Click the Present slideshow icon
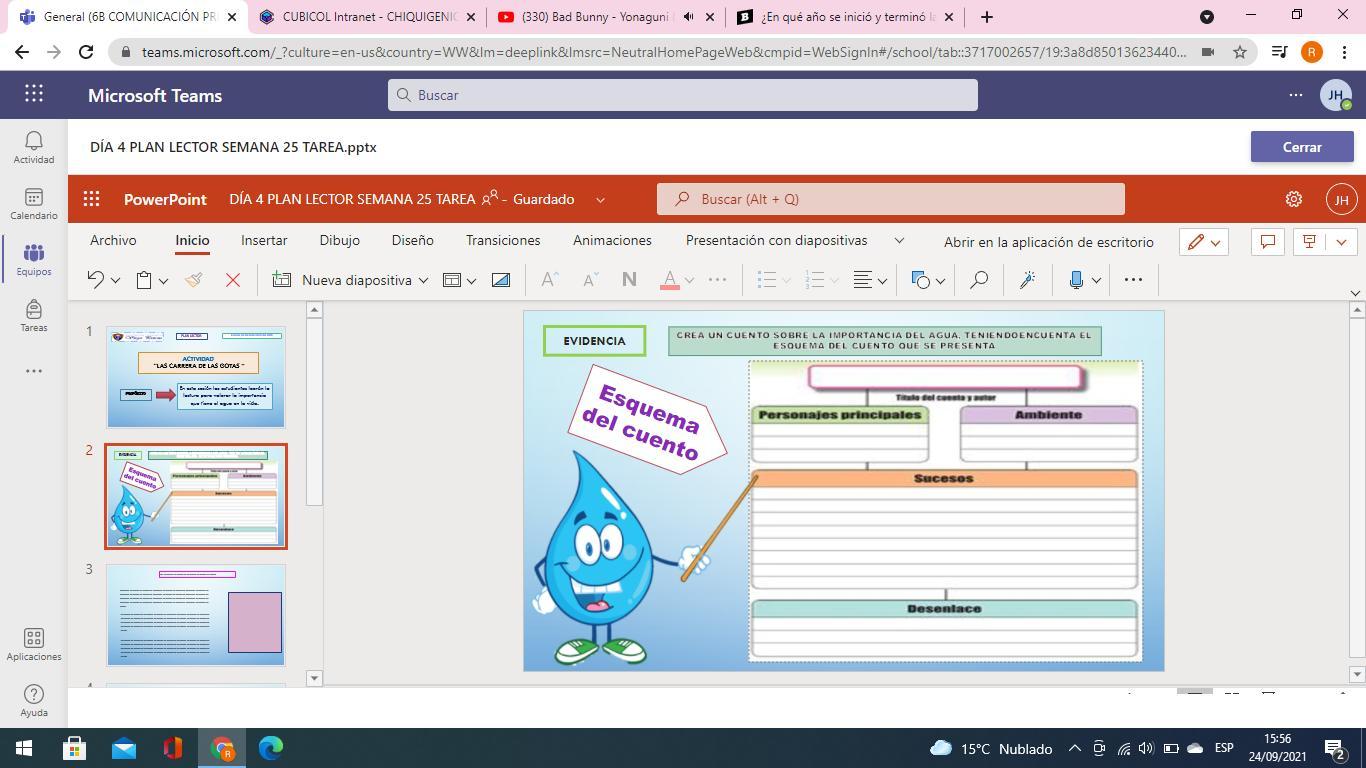Viewport: 1366px width, 768px height. tap(1309, 242)
